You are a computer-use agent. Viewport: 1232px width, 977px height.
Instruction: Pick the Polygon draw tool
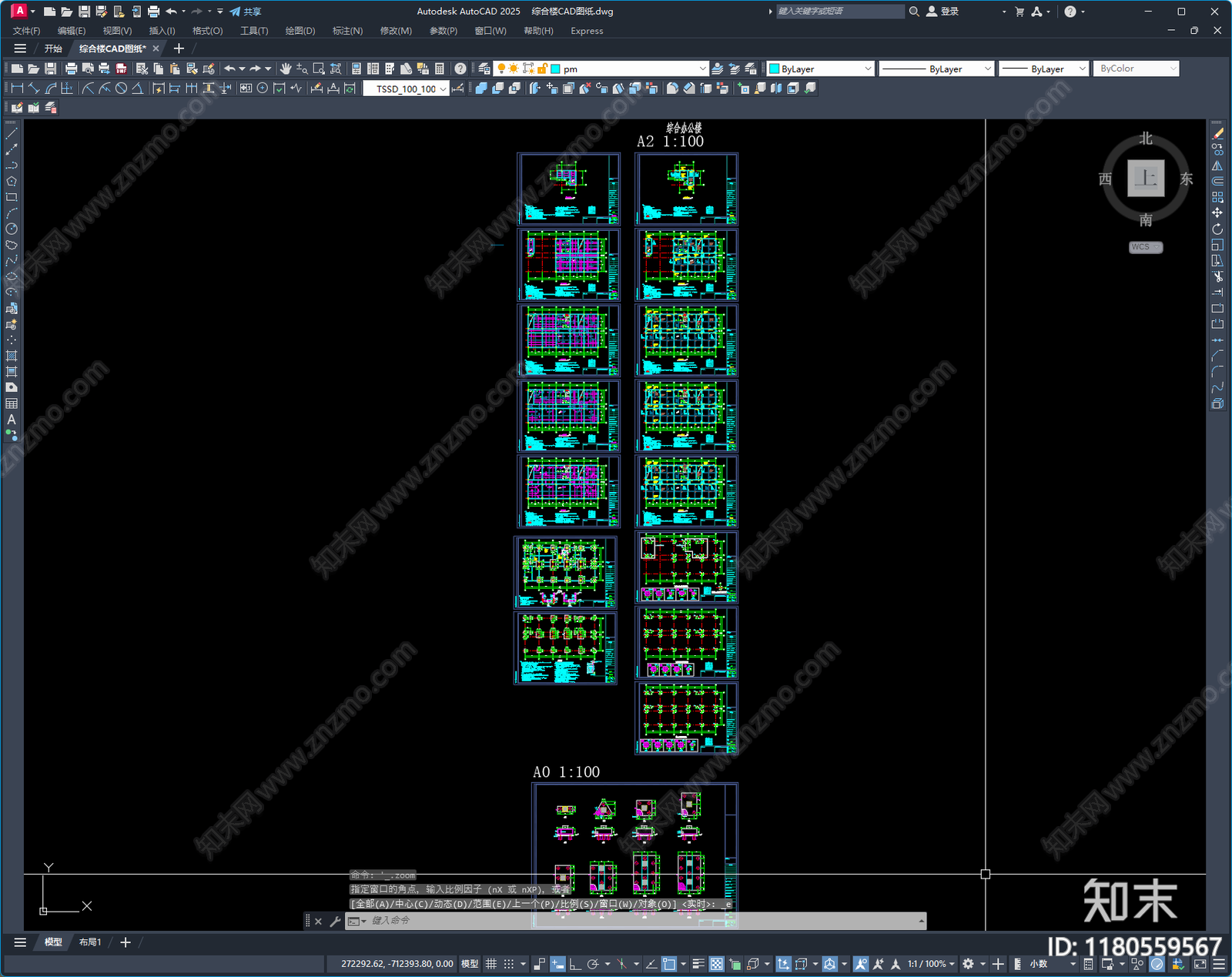[12, 182]
